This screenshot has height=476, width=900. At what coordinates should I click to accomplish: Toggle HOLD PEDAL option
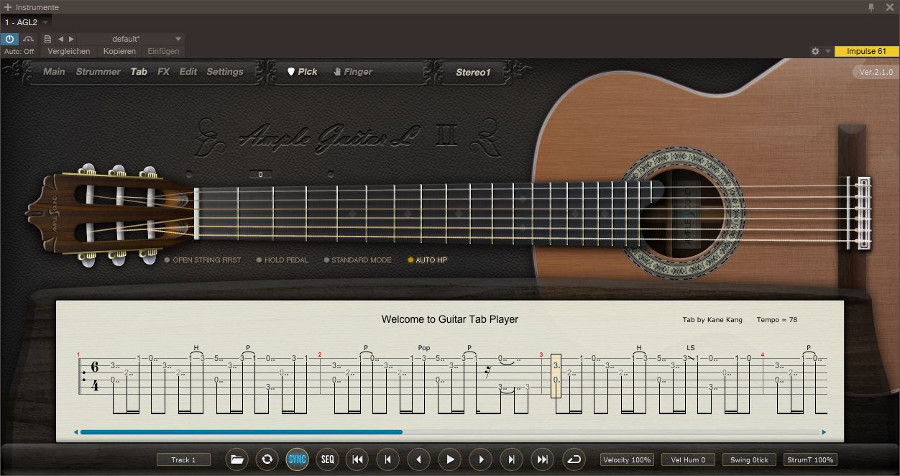tap(282, 260)
